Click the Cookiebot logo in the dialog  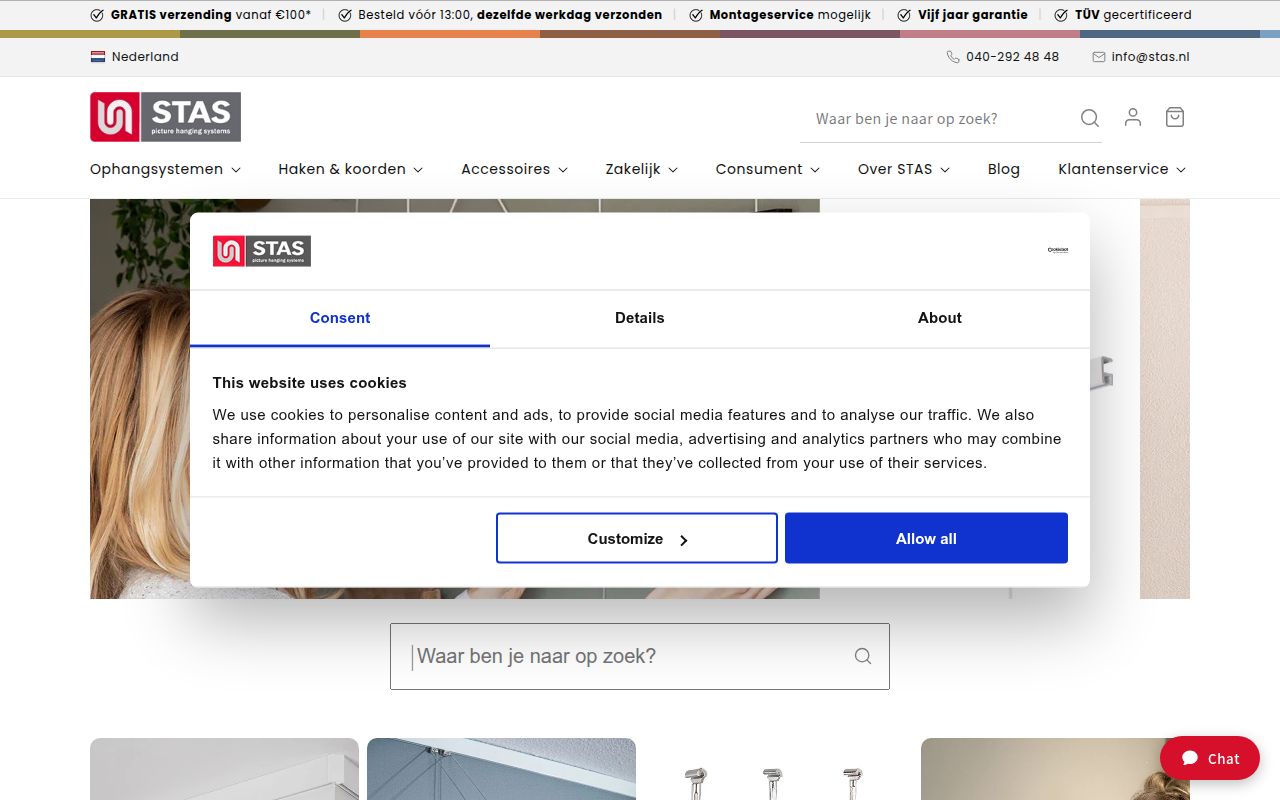(x=1058, y=250)
